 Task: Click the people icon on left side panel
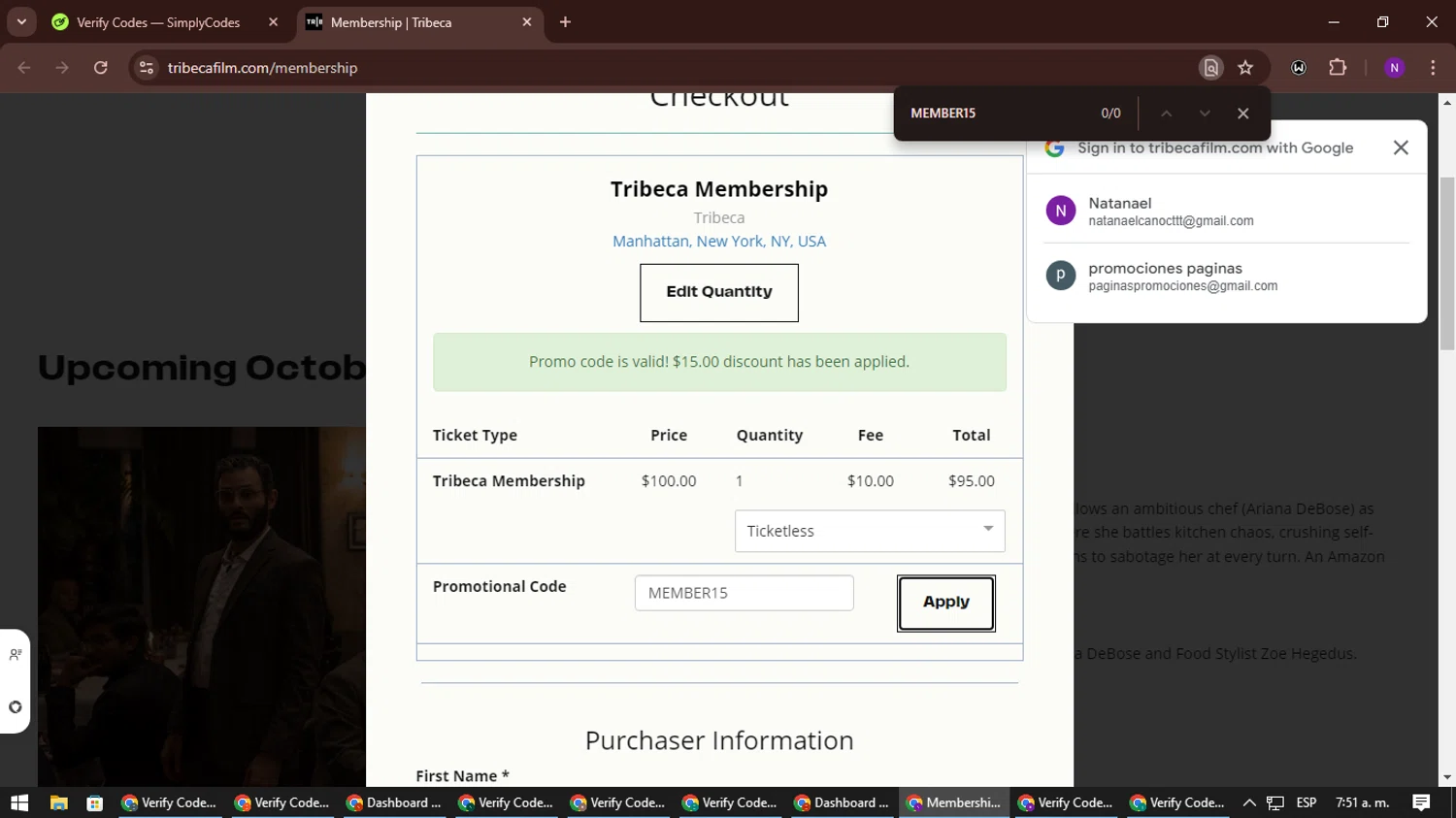tap(16, 655)
